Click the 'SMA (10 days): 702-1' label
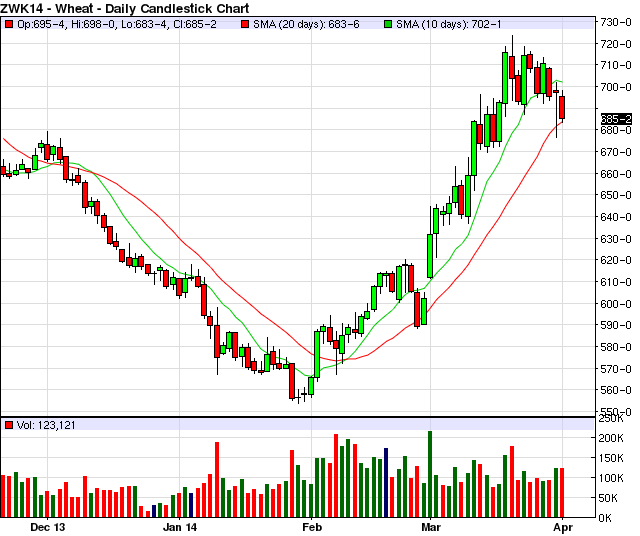Screen dimensions: 640x536 (449, 24)
